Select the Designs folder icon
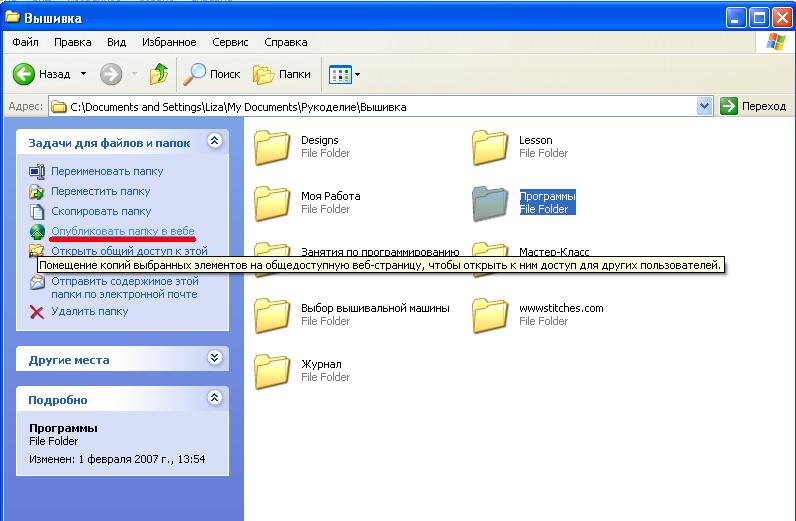This screenshot has width=796, height=521. pos(272,147)
